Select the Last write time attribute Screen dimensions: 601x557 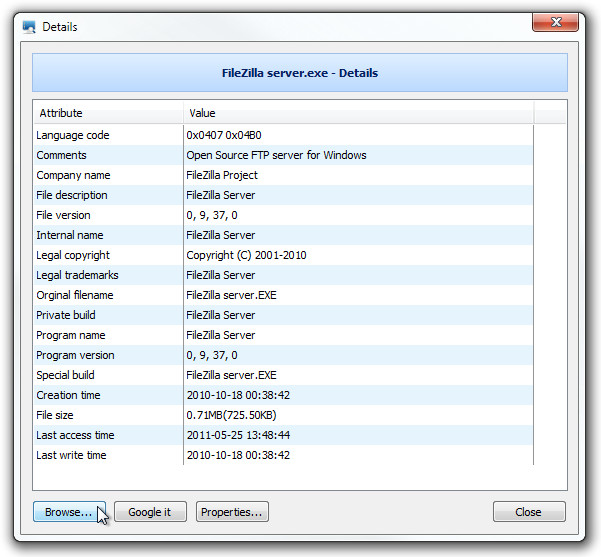(71, 455)
